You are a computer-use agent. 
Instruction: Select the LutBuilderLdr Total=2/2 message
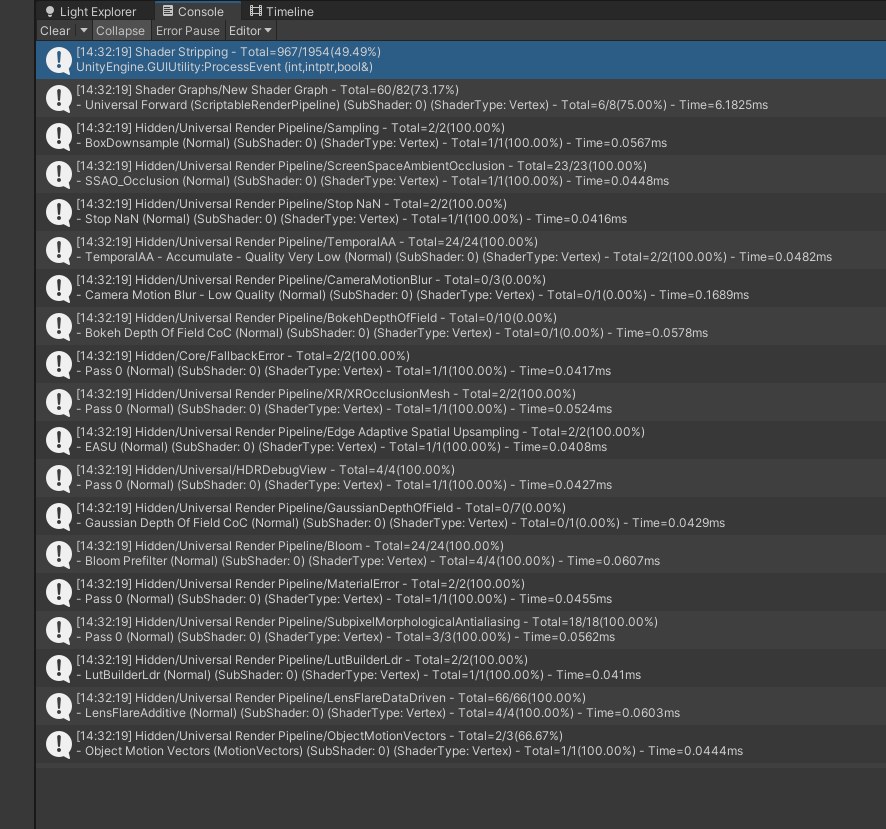tap(461, 667)
